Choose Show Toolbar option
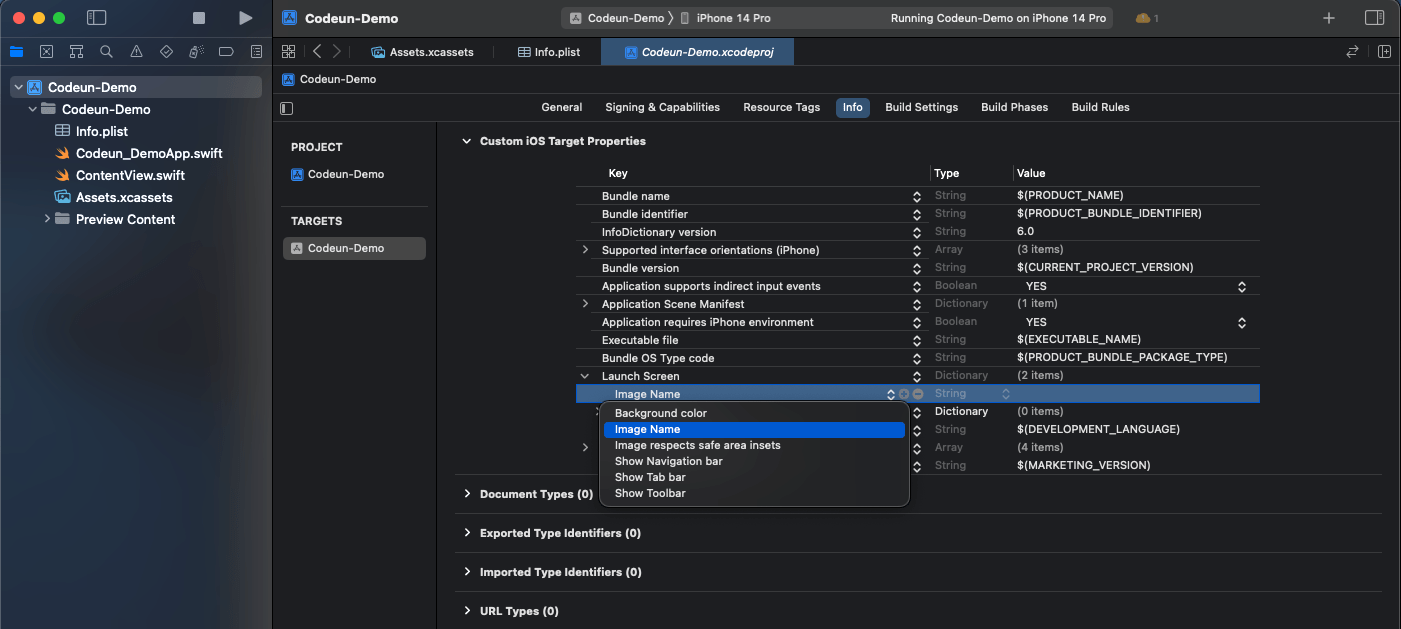 click(x=754, y=493)
